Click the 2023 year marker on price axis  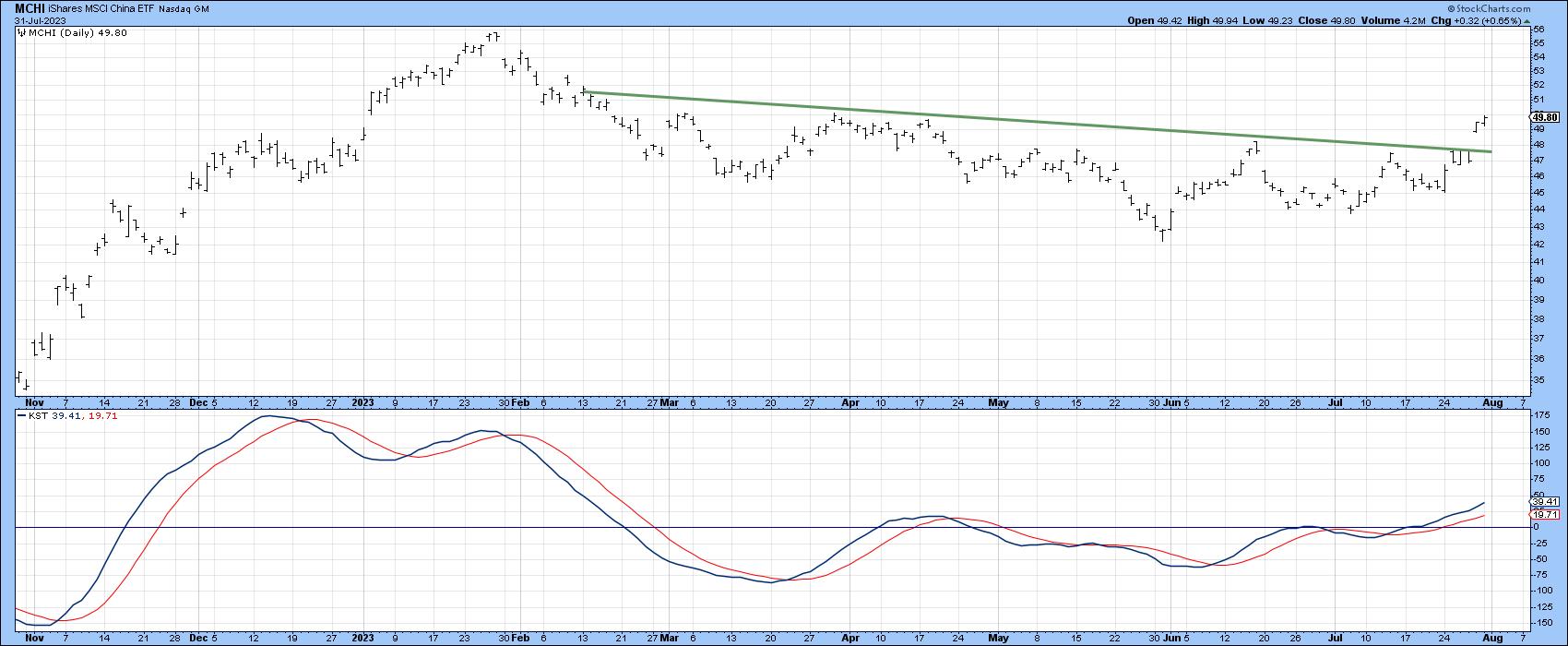point(362,403)
